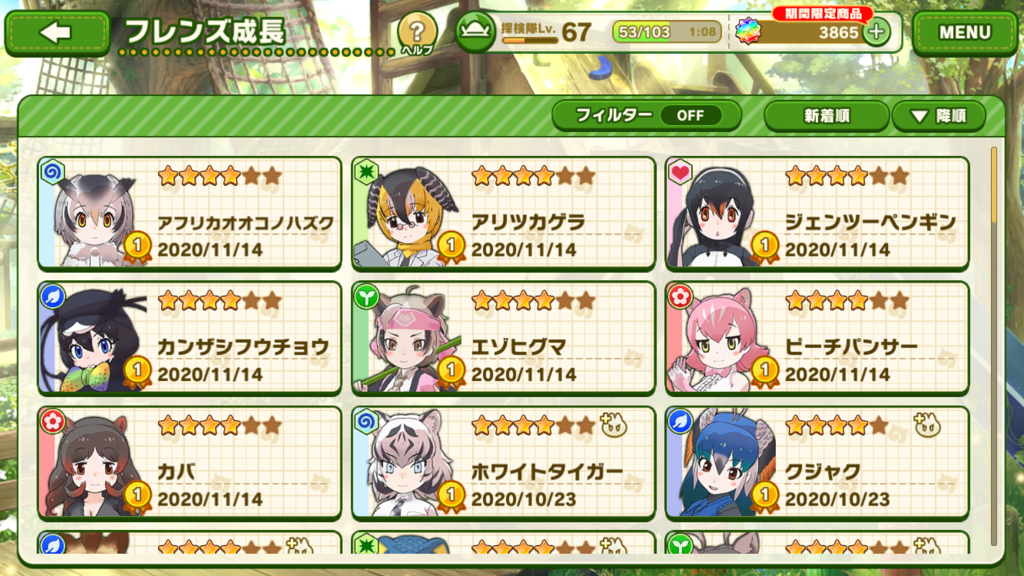Image resolution: width=1024 pixels, height=576 pixels.
Task: Tap the green plus to add gems
Action: [876, 31]
